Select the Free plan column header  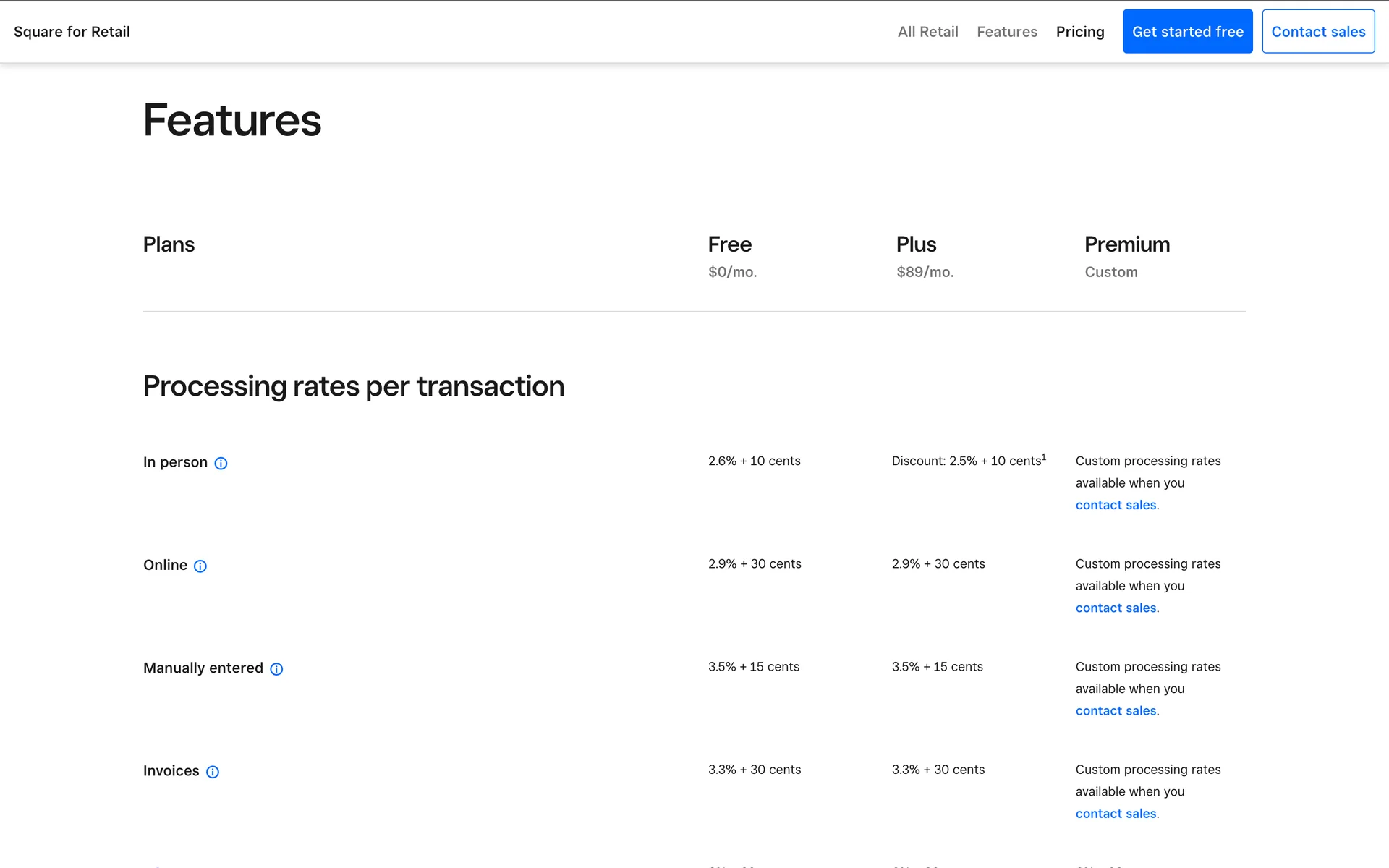click(729, 244)
